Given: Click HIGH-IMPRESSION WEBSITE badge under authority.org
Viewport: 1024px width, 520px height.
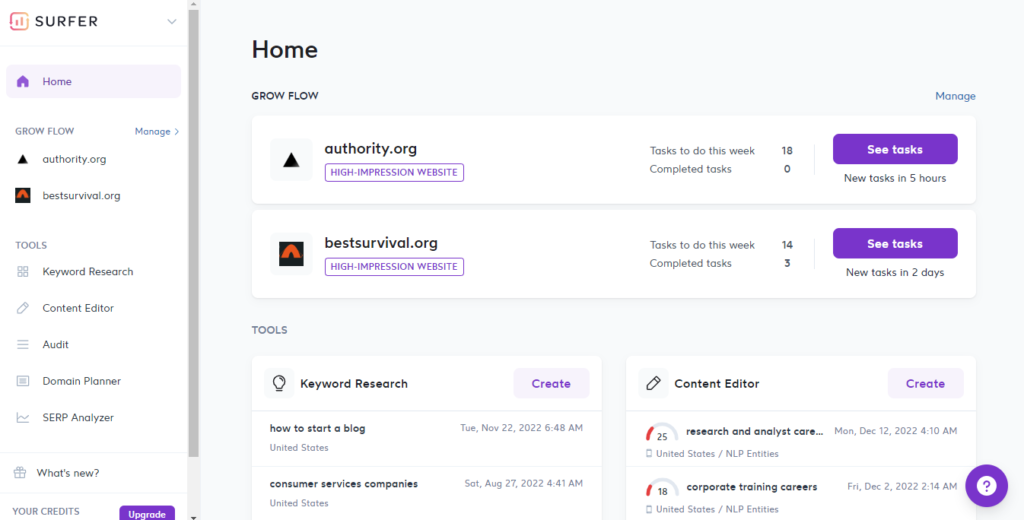Looking at the screenshot, I should pos(394,172).
